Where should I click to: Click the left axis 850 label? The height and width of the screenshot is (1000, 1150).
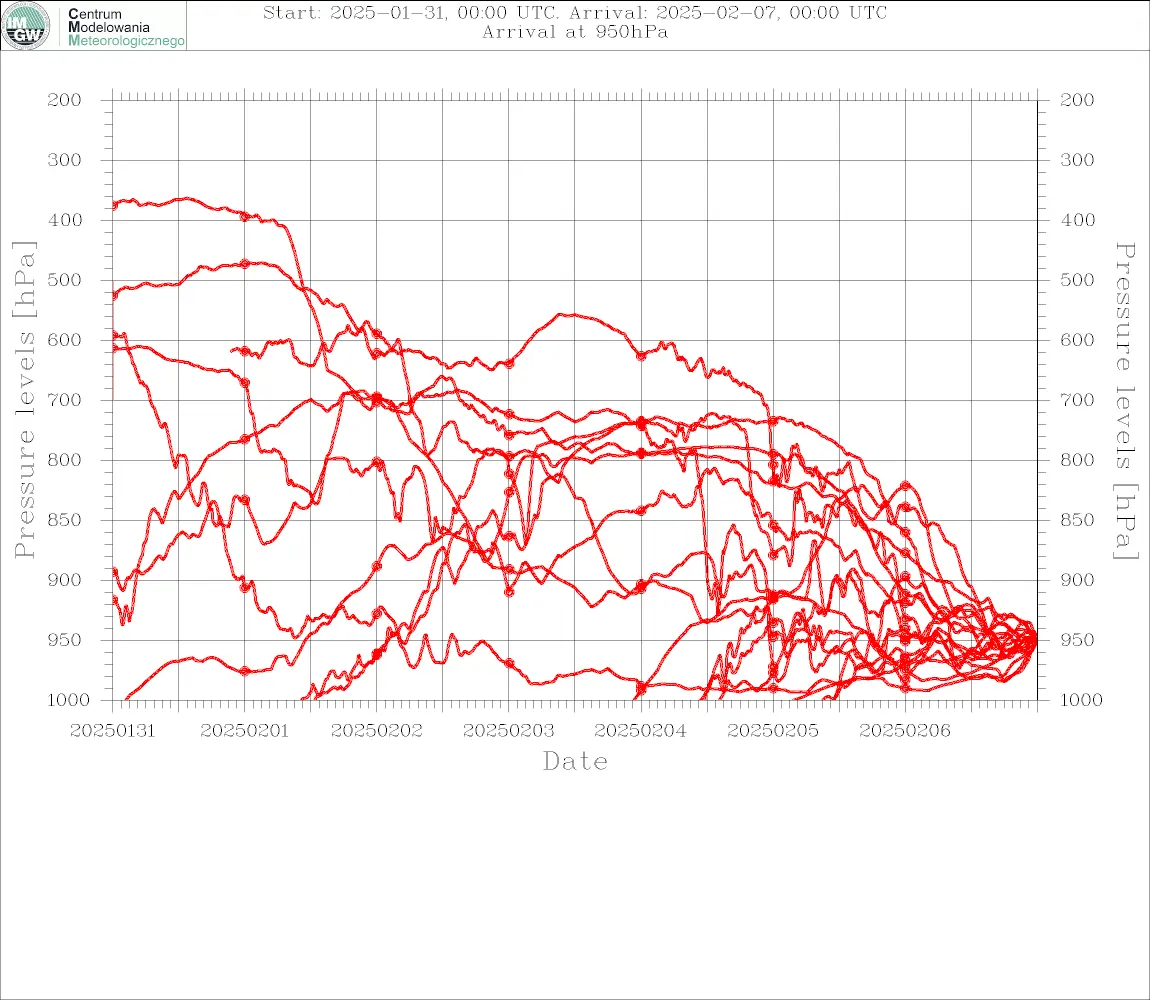click(x=65, y=520)
